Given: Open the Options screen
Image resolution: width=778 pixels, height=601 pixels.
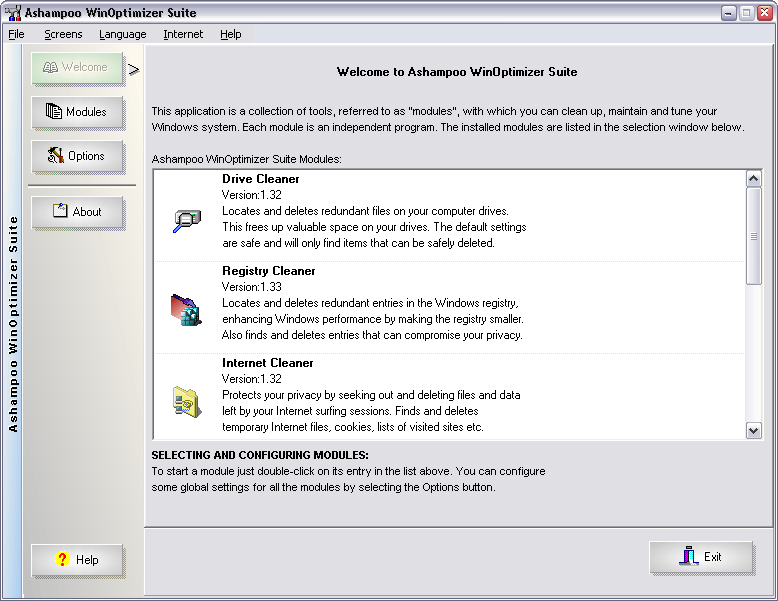Looking at the screenshot, I should pos(77,156).
